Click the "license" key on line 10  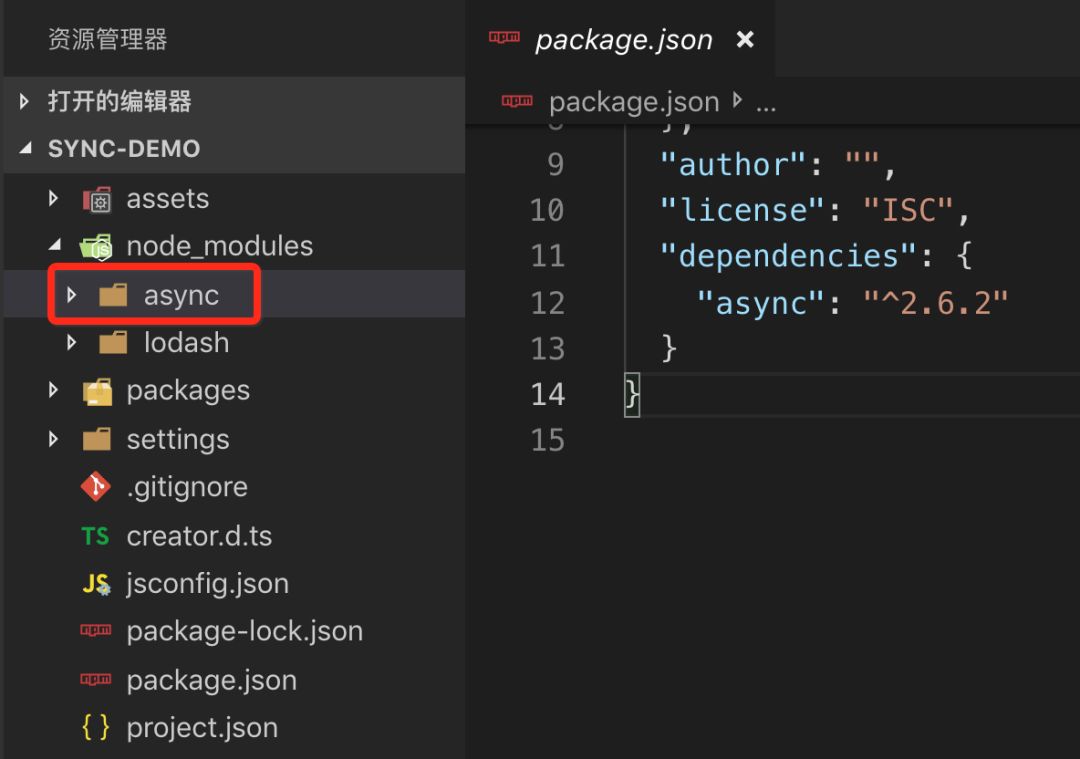(742, 210)
